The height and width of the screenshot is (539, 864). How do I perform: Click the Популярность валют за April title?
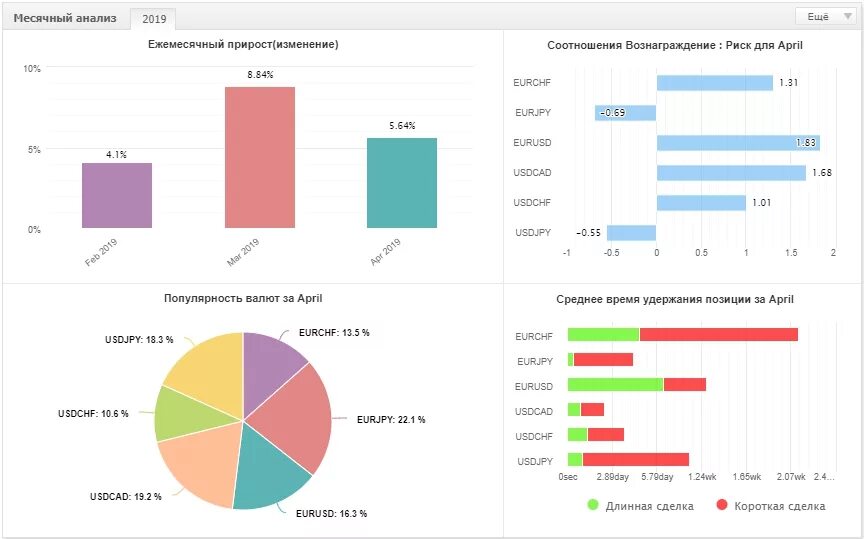point(243,298)
